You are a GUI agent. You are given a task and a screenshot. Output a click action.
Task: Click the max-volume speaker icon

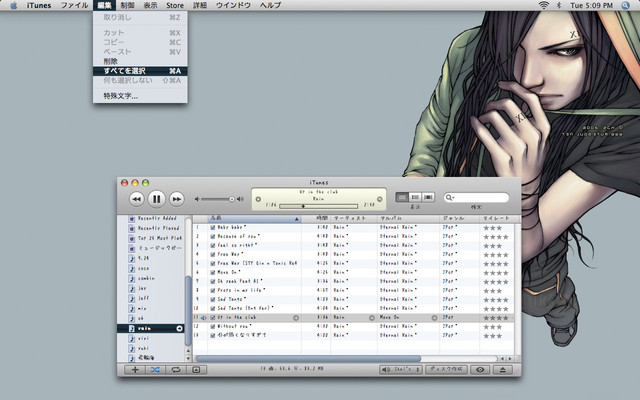pyautogui.click(x=240, y=199)
